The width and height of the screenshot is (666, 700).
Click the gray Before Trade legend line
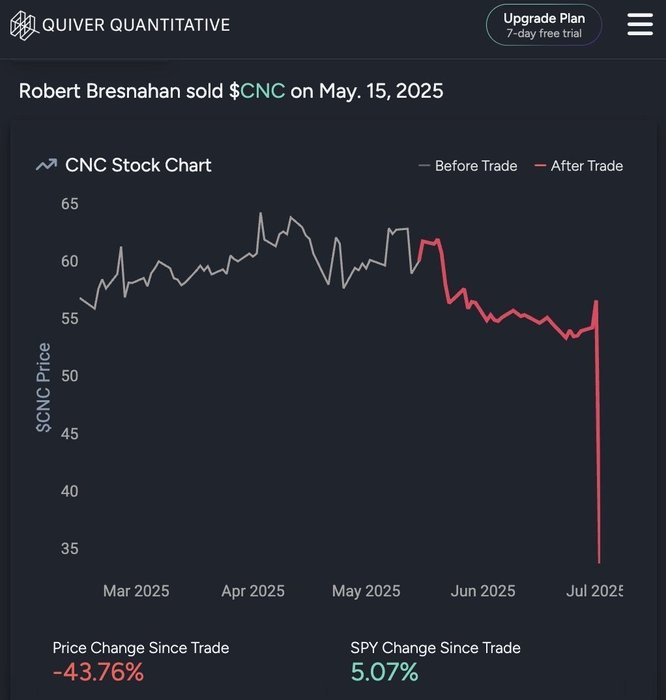coord(425,166)
